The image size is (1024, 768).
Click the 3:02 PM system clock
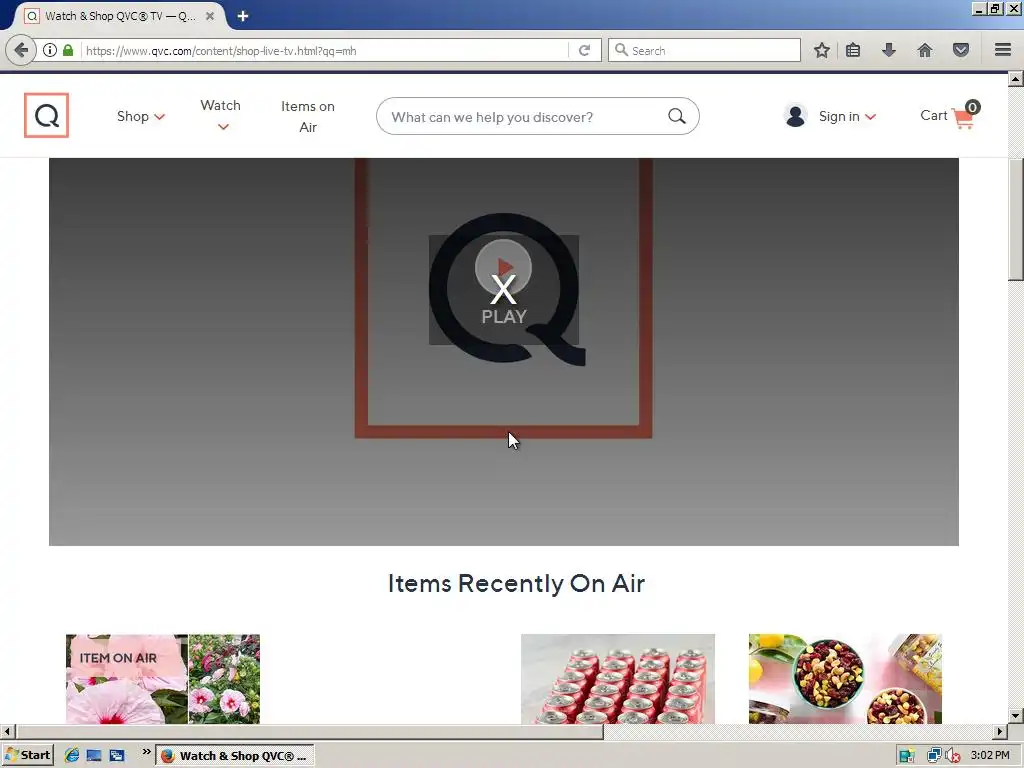click(x=990, y=756)
